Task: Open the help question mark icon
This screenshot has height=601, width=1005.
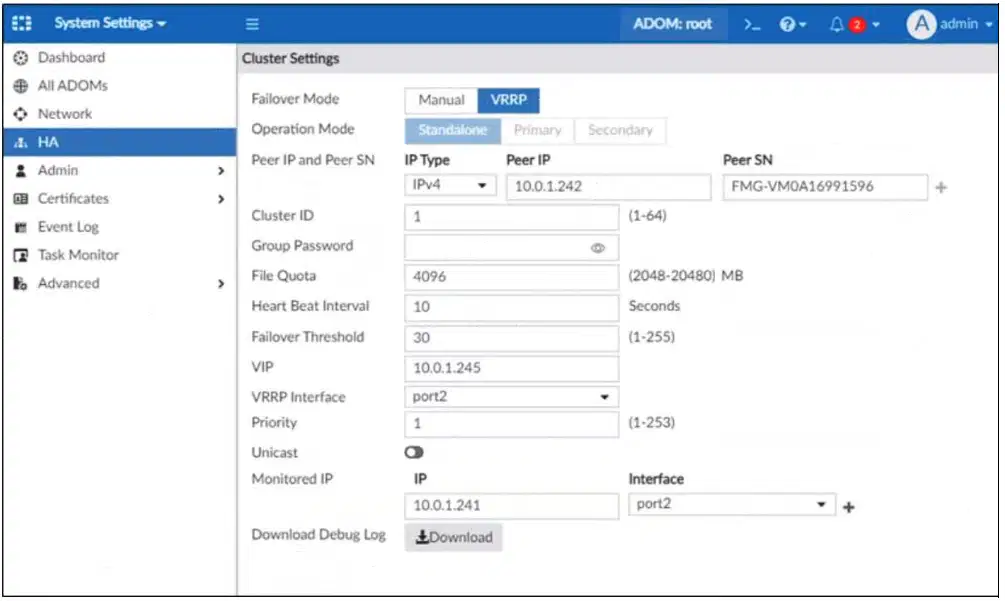Action: coord(787,24)
